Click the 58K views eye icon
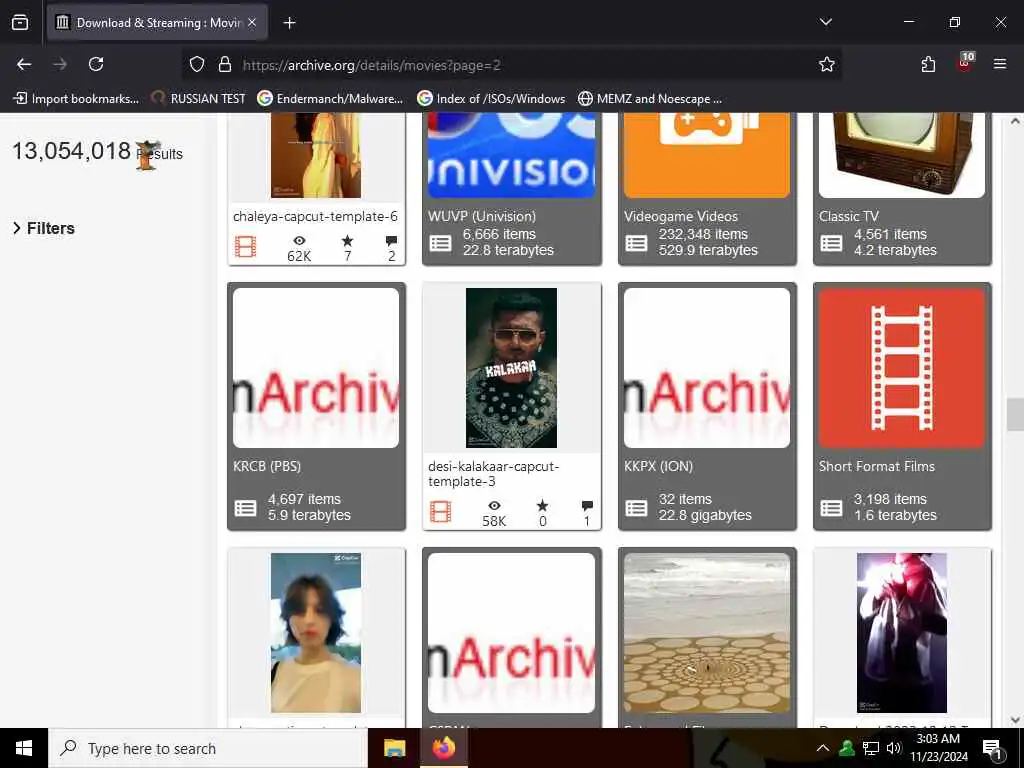 click(x=494, y=505)
